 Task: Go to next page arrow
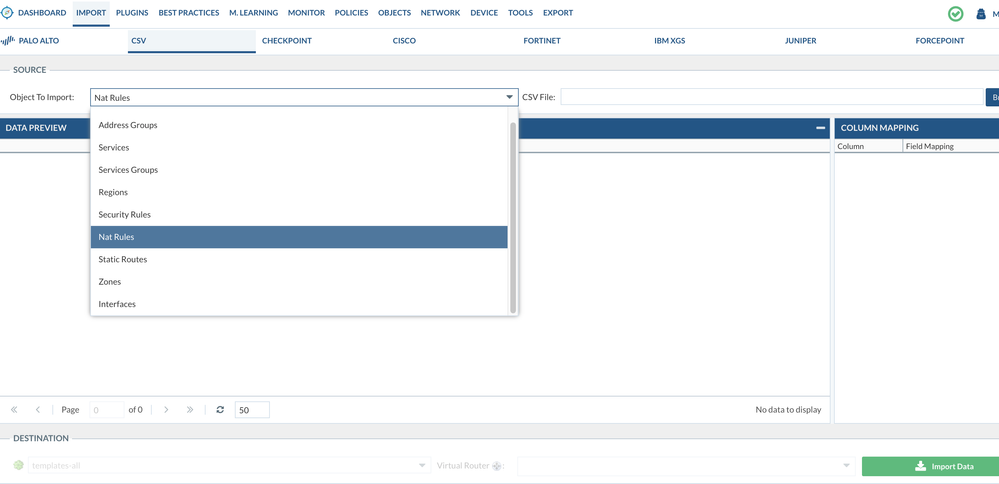166,409
